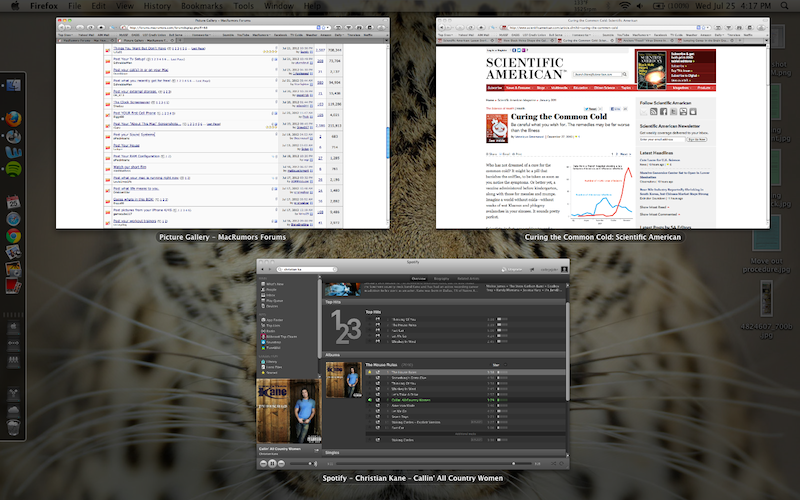Viewport: 800px width, 500px height.
Task: Go back in Spotify's navigation history
Action: pyautogui.click(x=263, y=269)
